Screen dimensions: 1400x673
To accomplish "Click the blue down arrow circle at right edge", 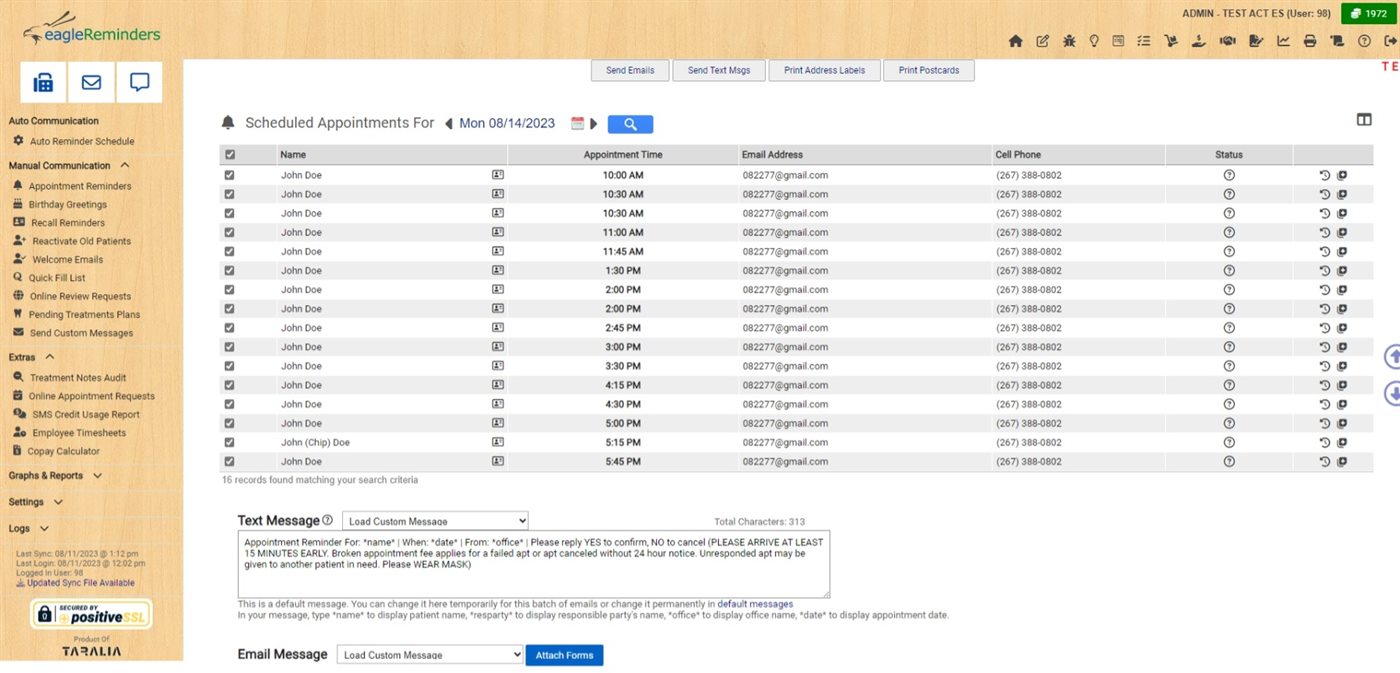I will tap(1393, 393).
